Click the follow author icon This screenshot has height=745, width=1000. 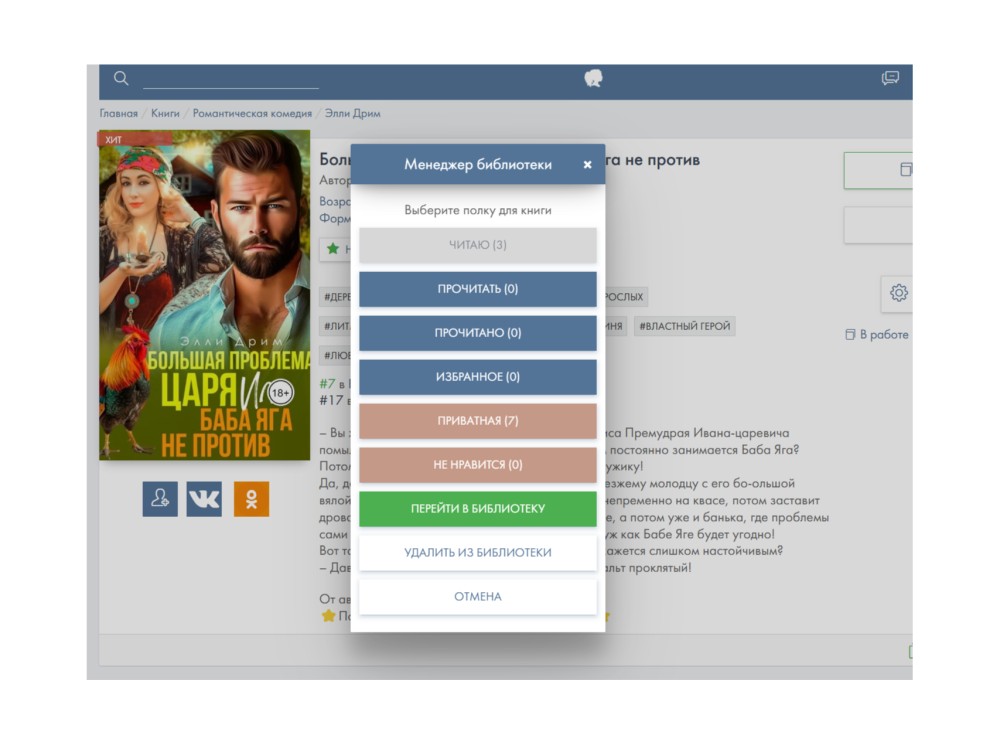tap(160, 499)
